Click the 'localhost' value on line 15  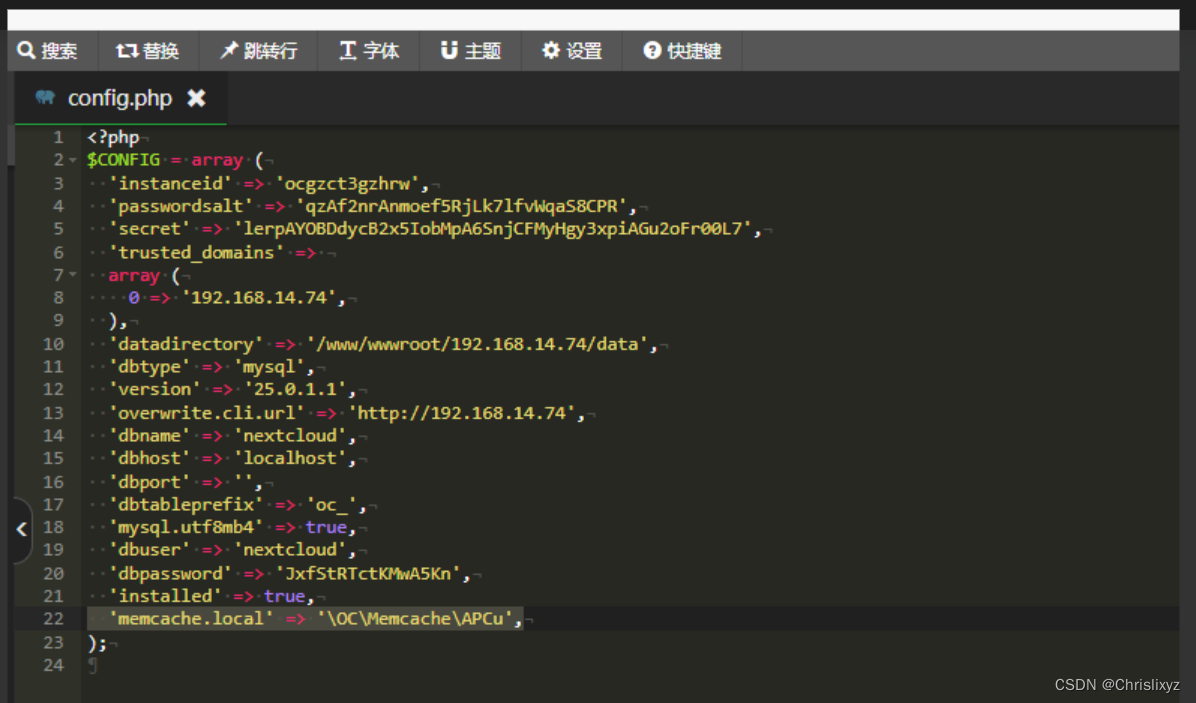(x=289, y=457)
